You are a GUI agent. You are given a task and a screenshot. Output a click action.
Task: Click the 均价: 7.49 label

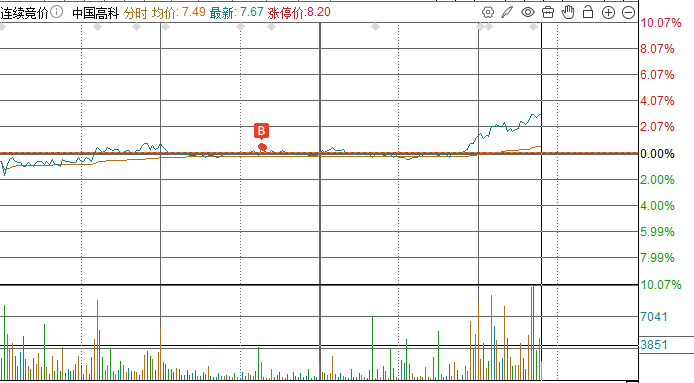[x=179, y=12]
